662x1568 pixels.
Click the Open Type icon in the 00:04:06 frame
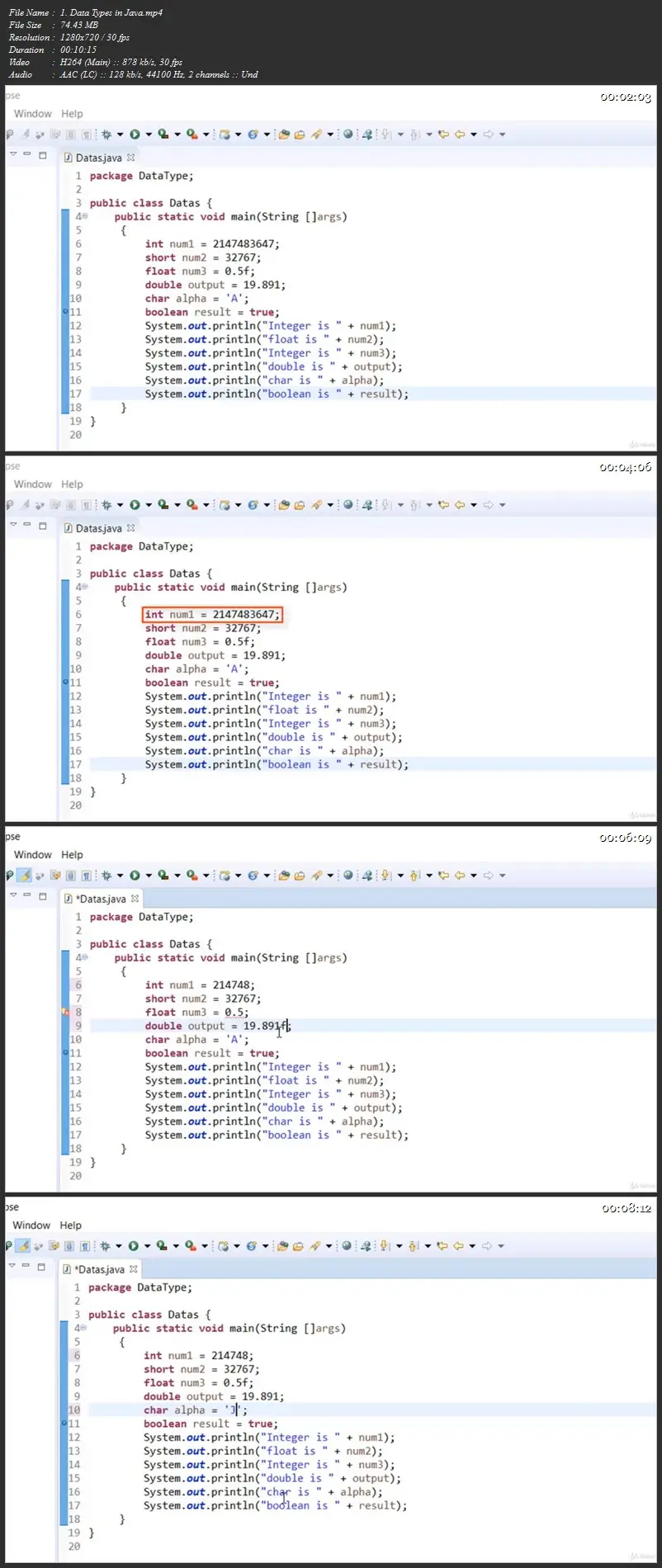tap(284, 504)
